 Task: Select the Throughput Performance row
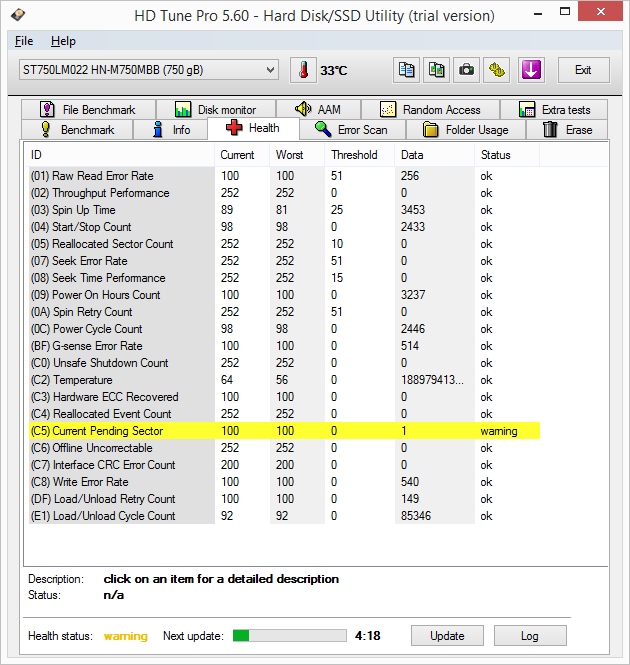point(284,193)
